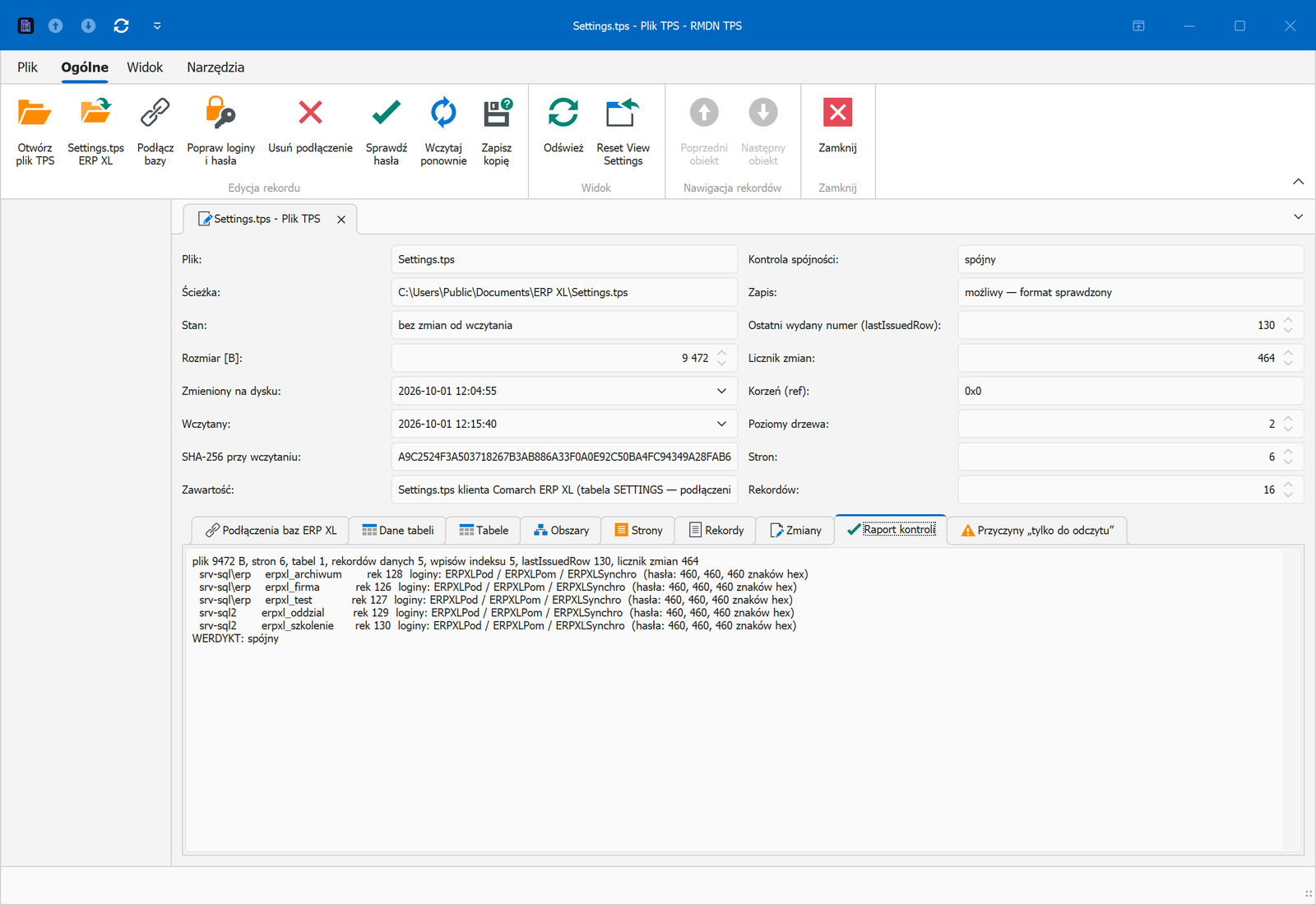Viewport: 1316px width, 905px height.
Task: Switch to the Rekordy tab
Action: tap(716, 531)
